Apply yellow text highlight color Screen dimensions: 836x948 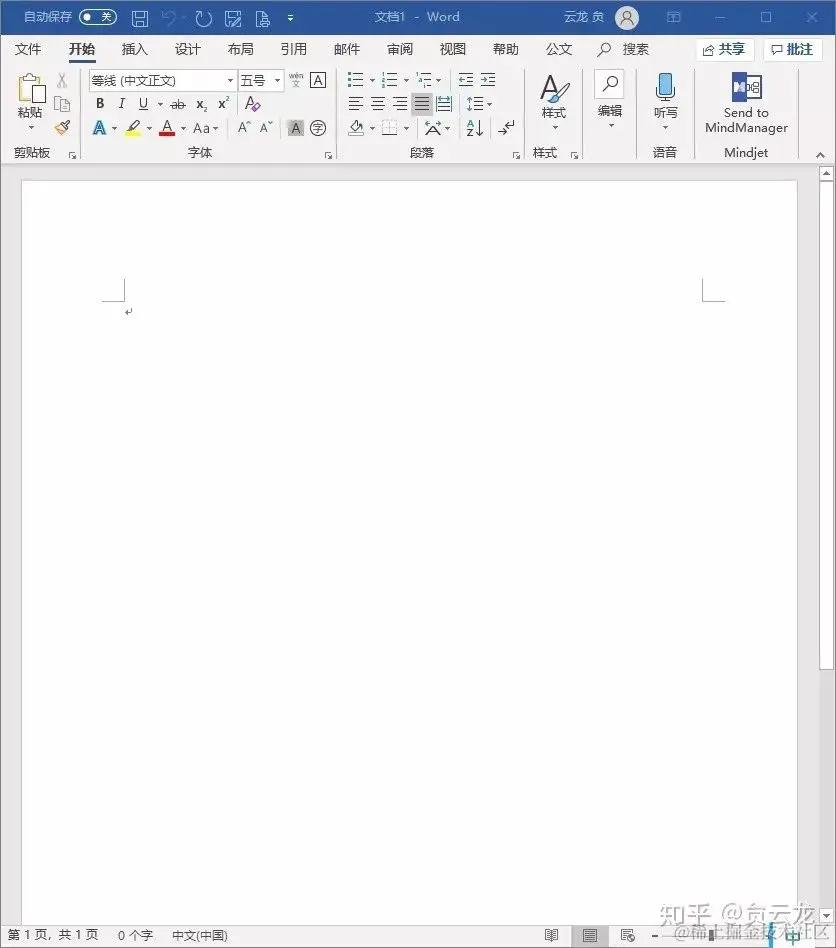click(x=134, y=128)
